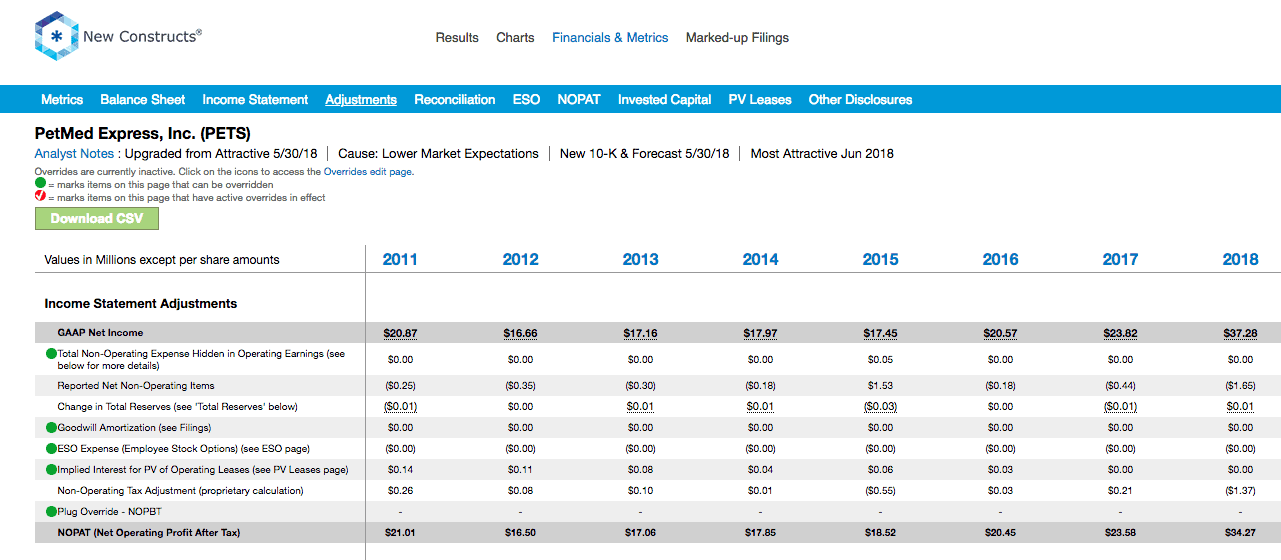The width and height of the screenshot is (1281, 560).
Task: Open Financials & Metrics navigation item
Action: (610, 38)
